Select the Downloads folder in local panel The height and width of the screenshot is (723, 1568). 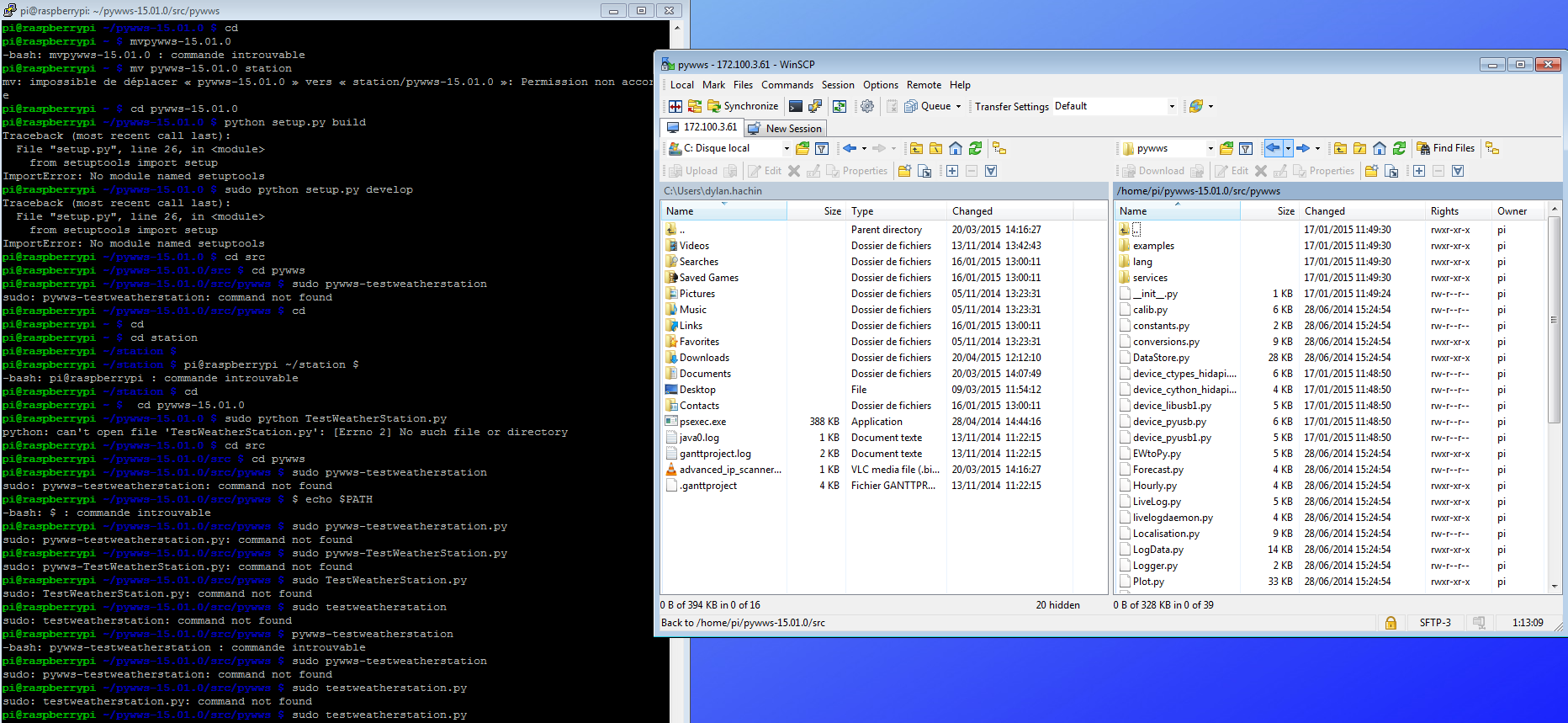[704, 358]
